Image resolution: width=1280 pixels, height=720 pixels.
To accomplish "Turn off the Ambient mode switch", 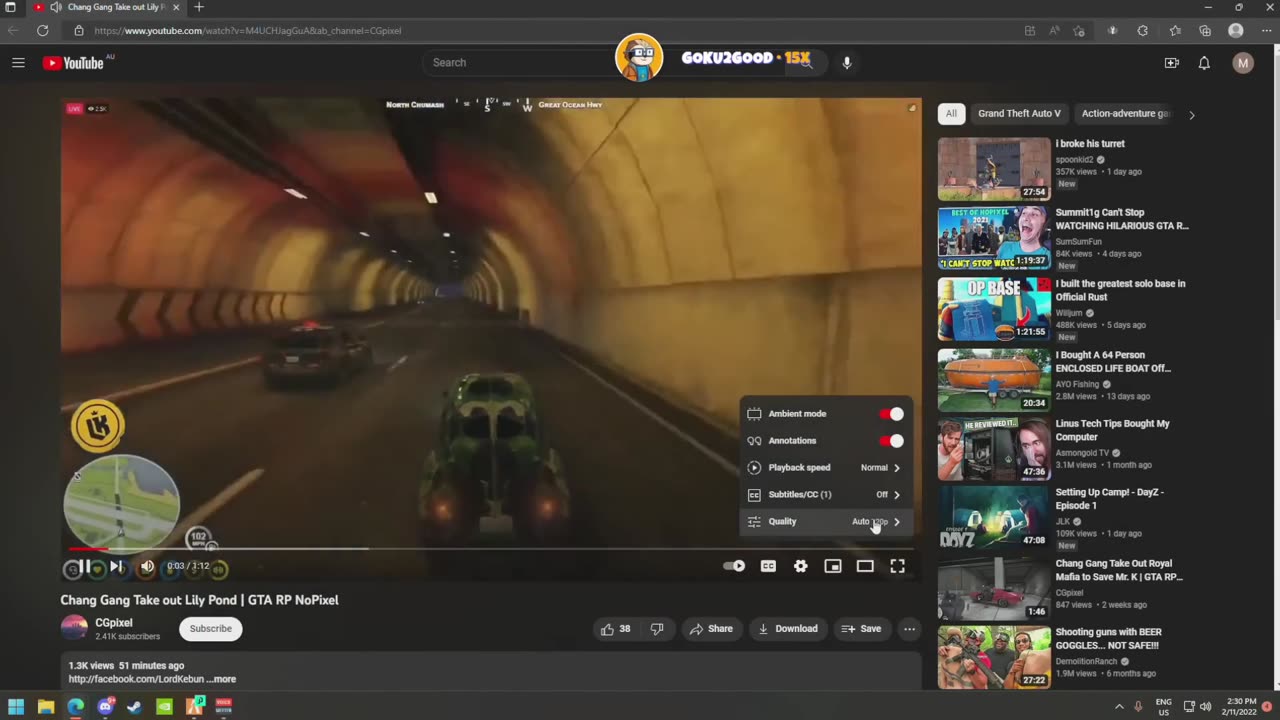I will pyautogui.click(x=891, y=414).
